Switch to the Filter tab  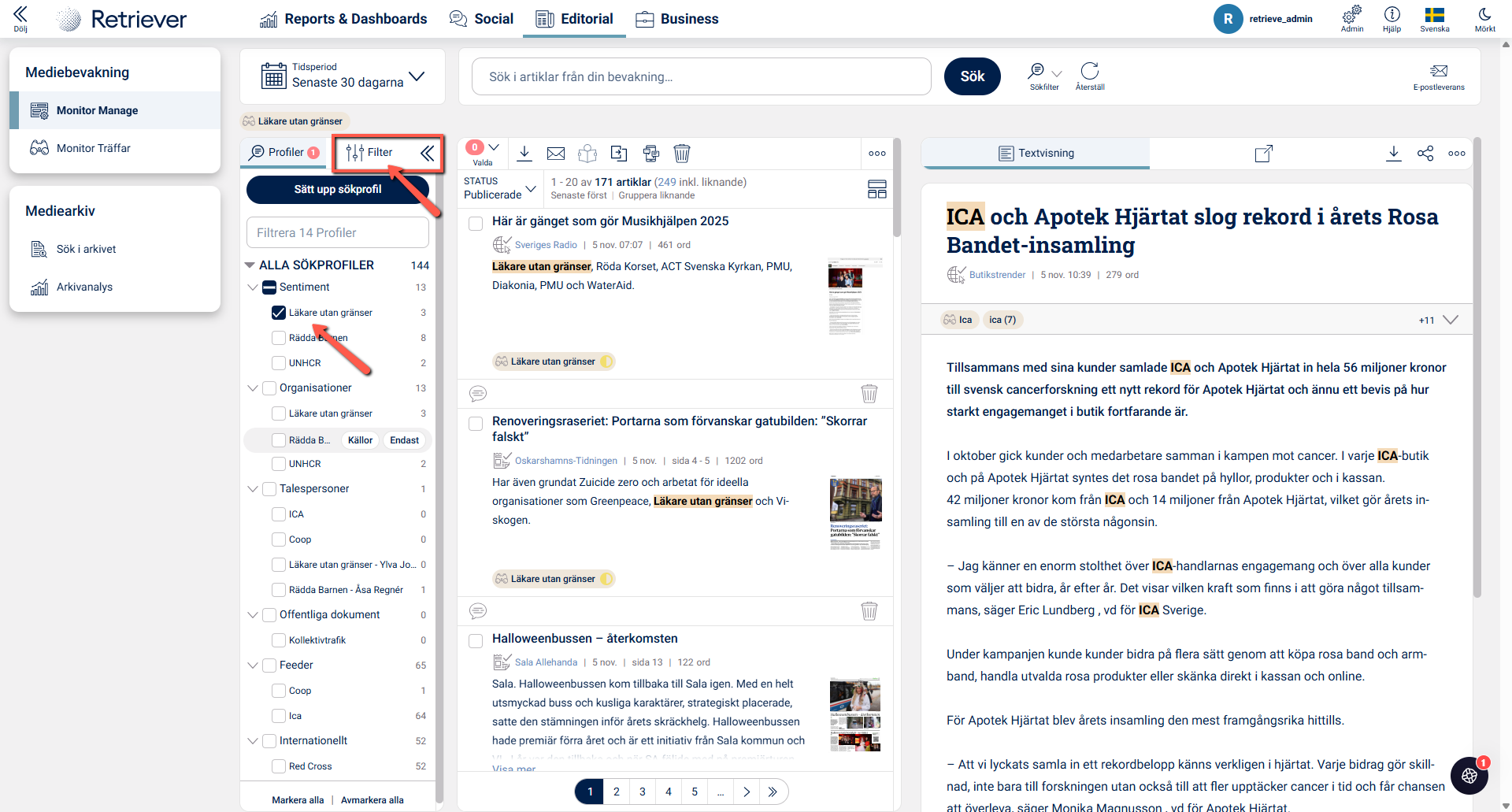pyautogui.click(x=369, y=152)
